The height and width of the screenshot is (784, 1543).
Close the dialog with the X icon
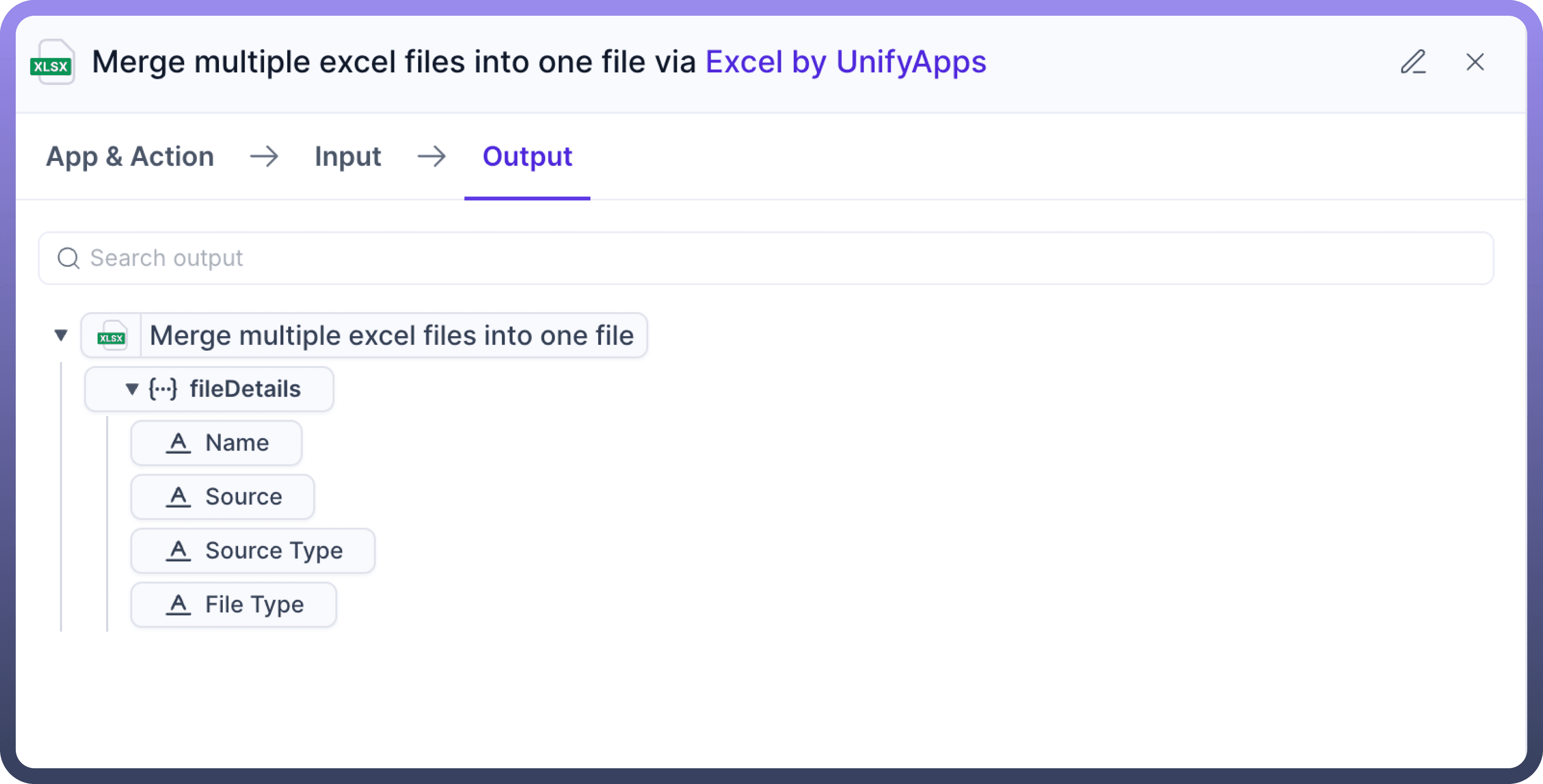pyautogui.click(x=1475, y=62)
